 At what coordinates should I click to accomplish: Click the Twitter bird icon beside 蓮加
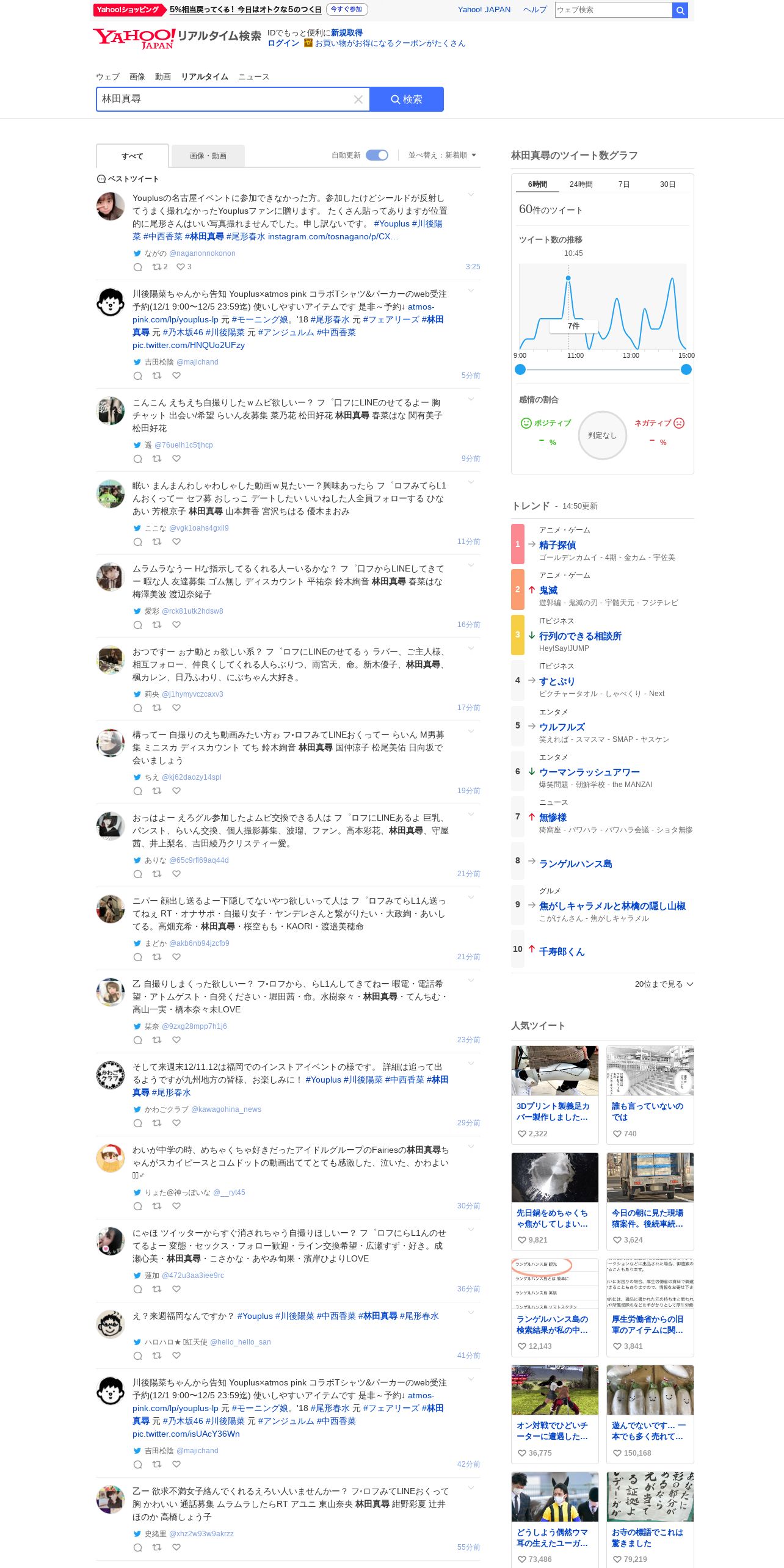click(x=137, y=1276)
